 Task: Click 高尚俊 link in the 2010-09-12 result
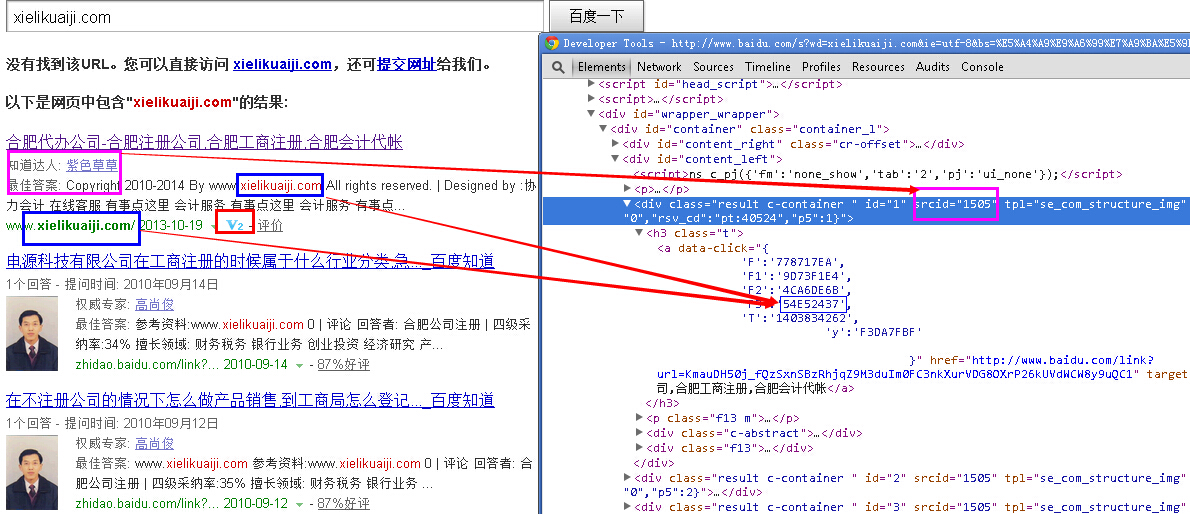click(x=154, y=443)
